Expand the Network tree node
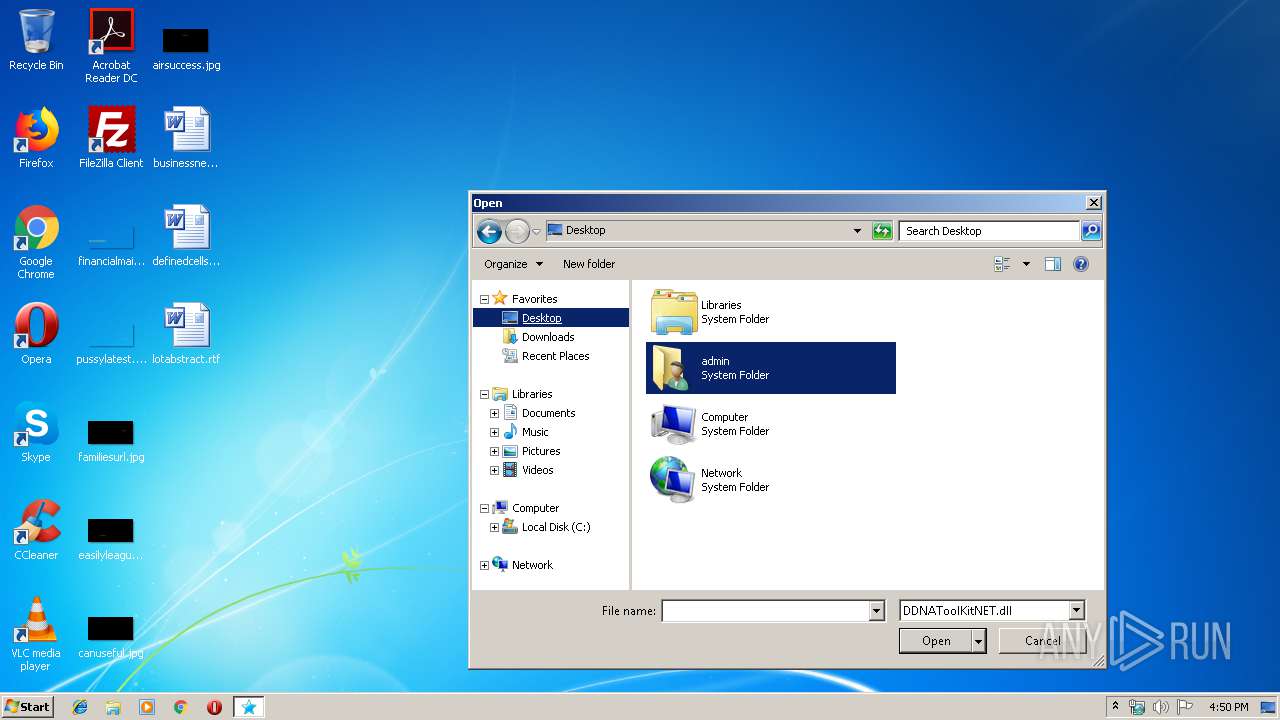The height and width of the screenshot is (720, 1280). [x=485, y=565]
